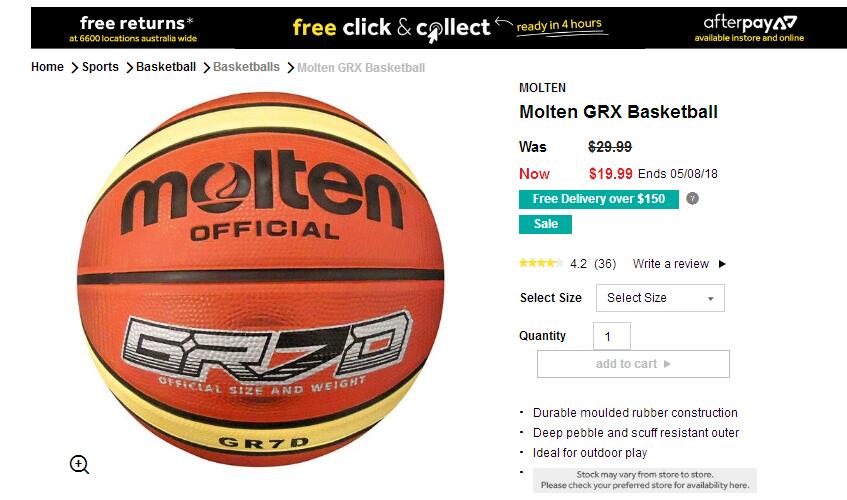Click the star rating icons
This screenshot has width=847, height=500.
coord(541,263)
